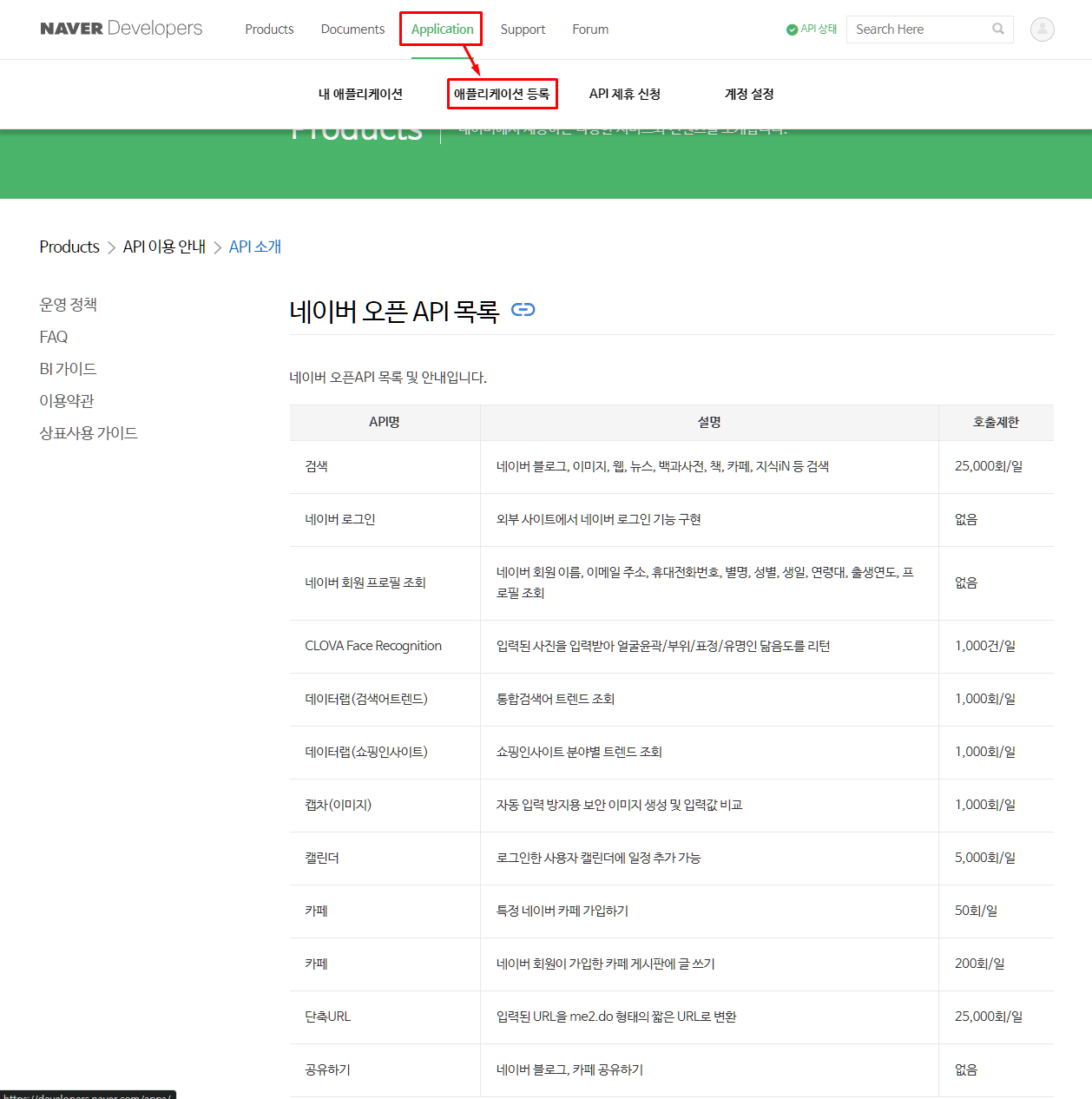Click 카페 cell in the 200회/일 row
This screenshot has height=1099, width=1092.
[385, 964]
